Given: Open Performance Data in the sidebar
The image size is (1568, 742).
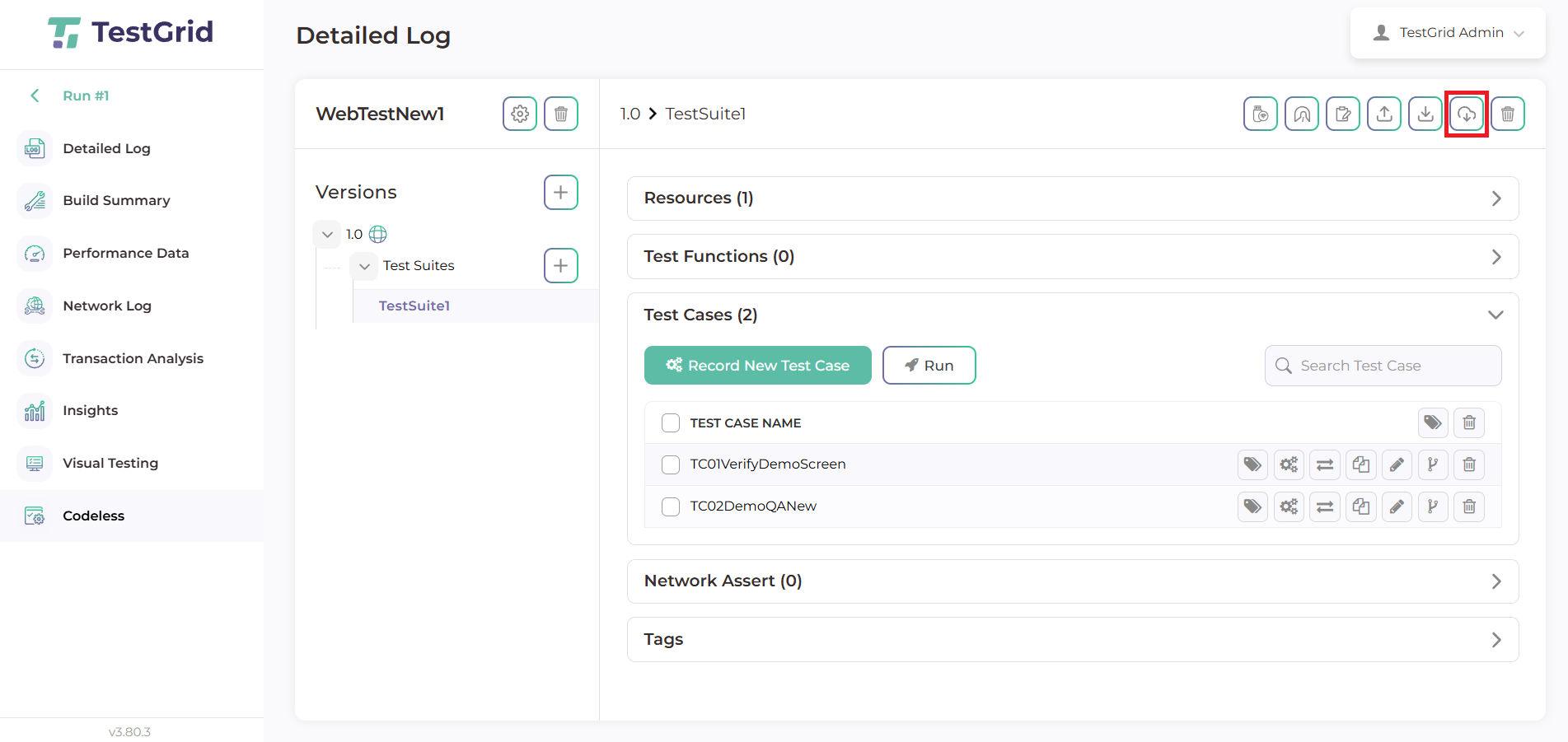Looking at the screenshot, I should [132, 254].
